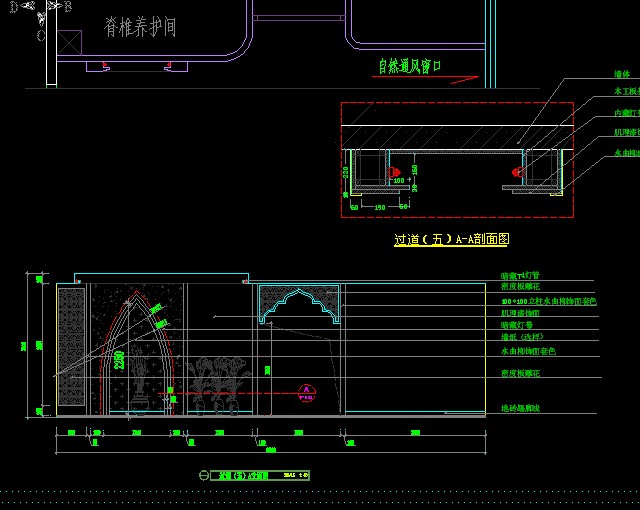Click the 自然通风窗口 annotation text
The height and width of the screenshot is (510, 640).
(x=409, y=66)
